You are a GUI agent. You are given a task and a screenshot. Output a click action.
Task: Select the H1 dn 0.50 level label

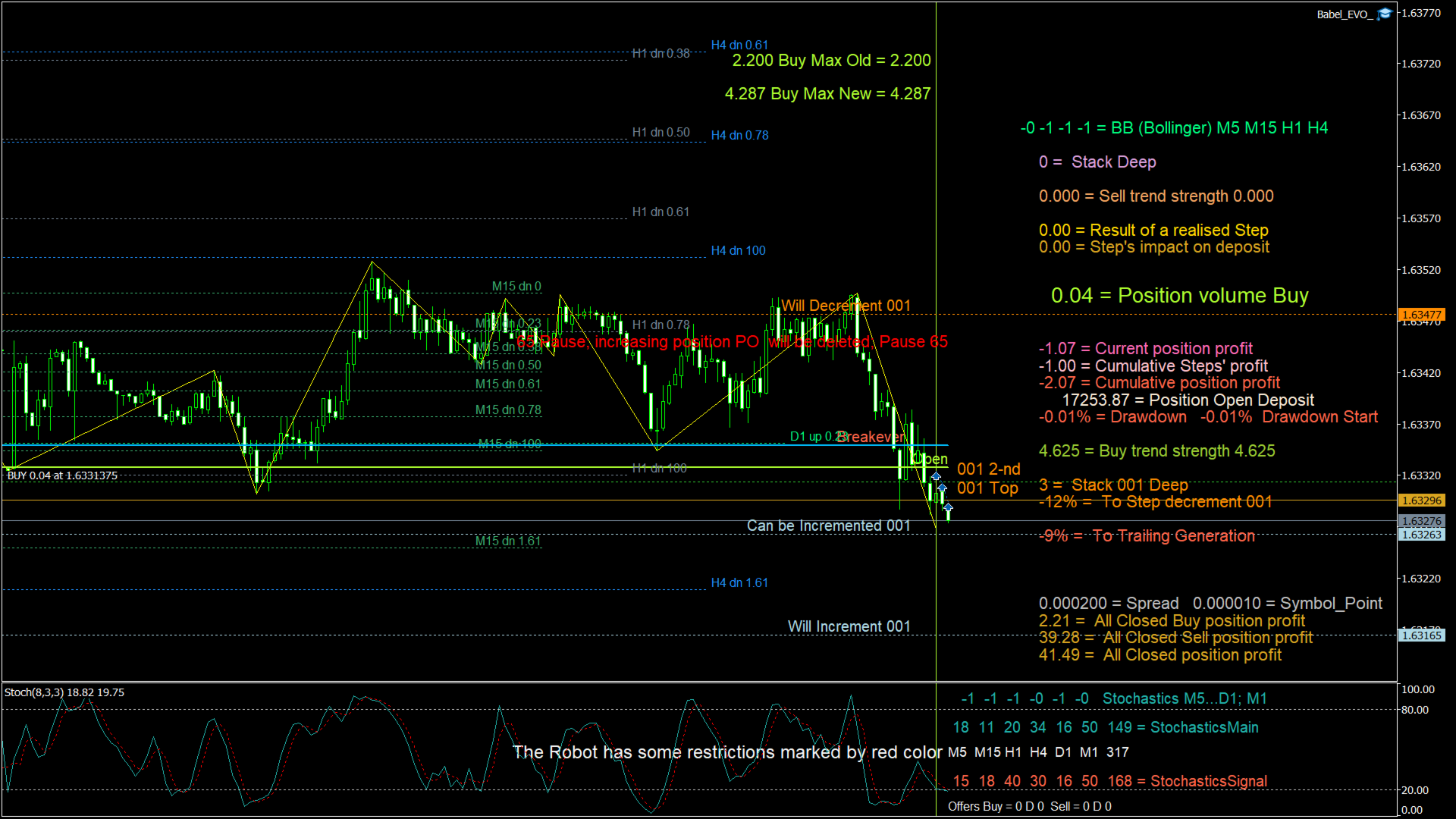point(661,133)
